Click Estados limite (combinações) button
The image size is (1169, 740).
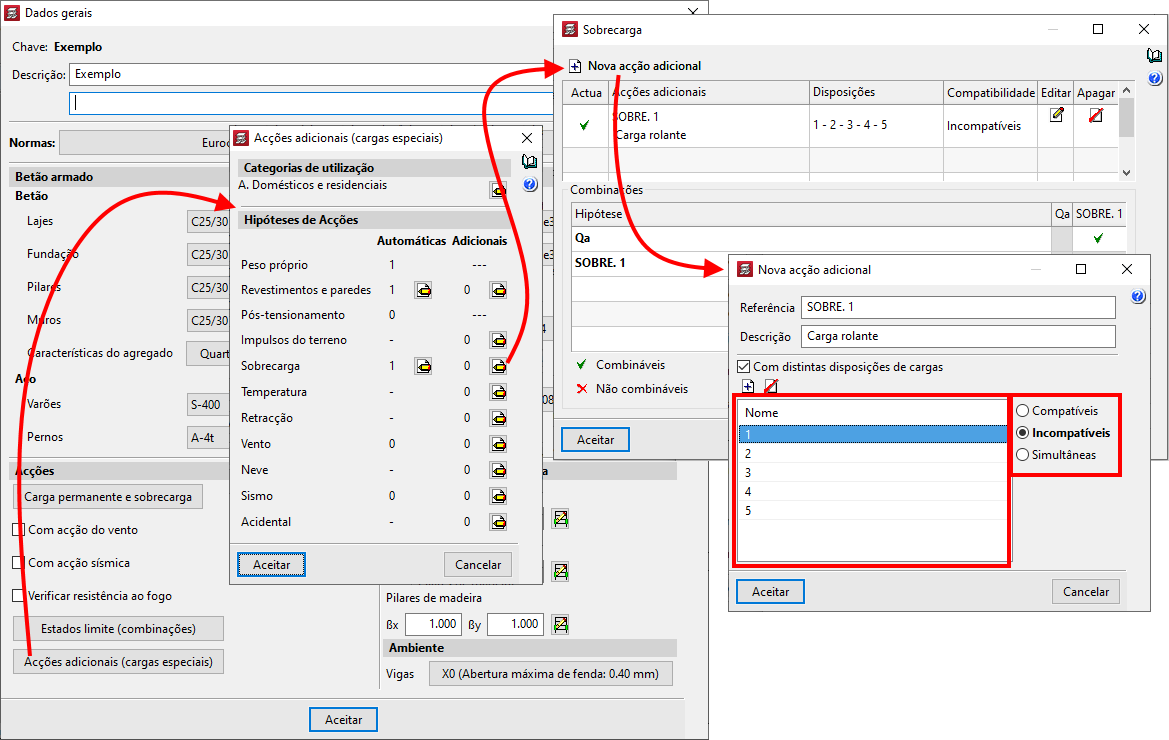tap(118, 629)
